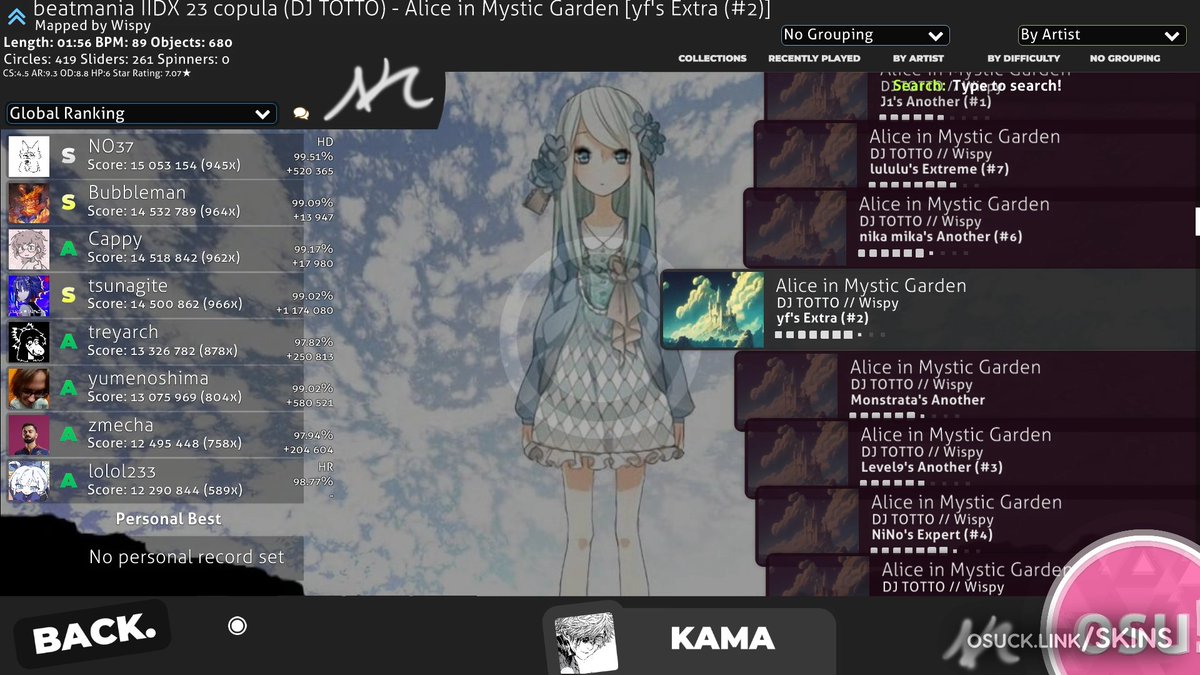1200x675 pixels.
Task: Click zmecha's player avatar
Action: 29,435
